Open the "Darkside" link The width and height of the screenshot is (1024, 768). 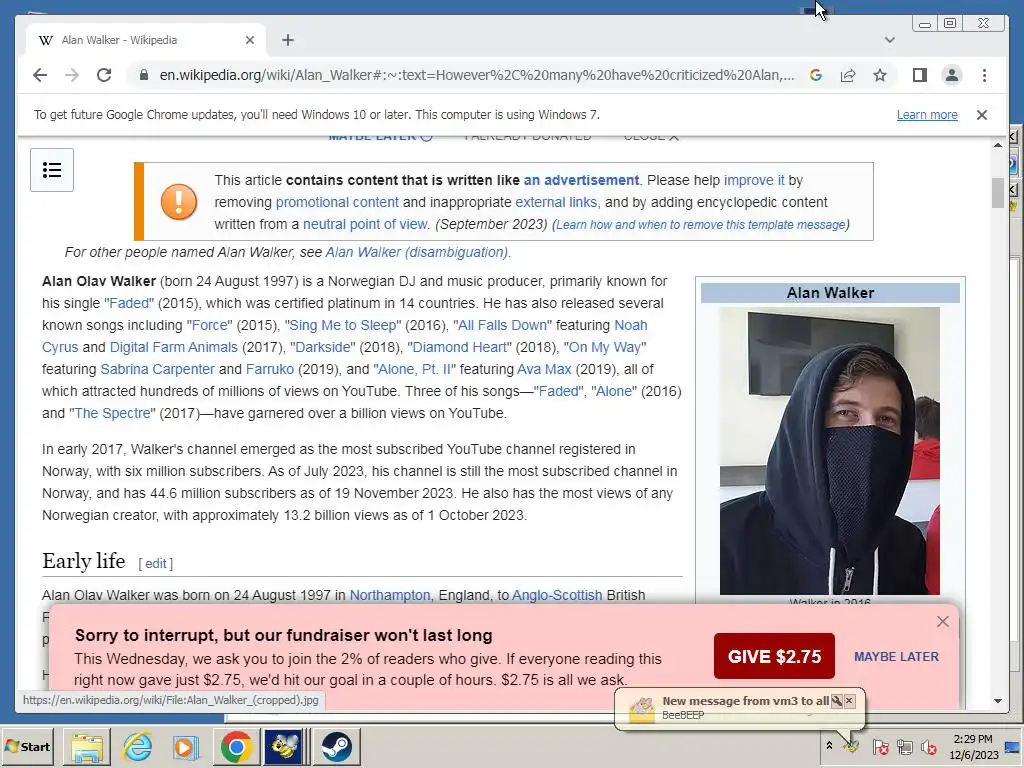pos(323,347)
